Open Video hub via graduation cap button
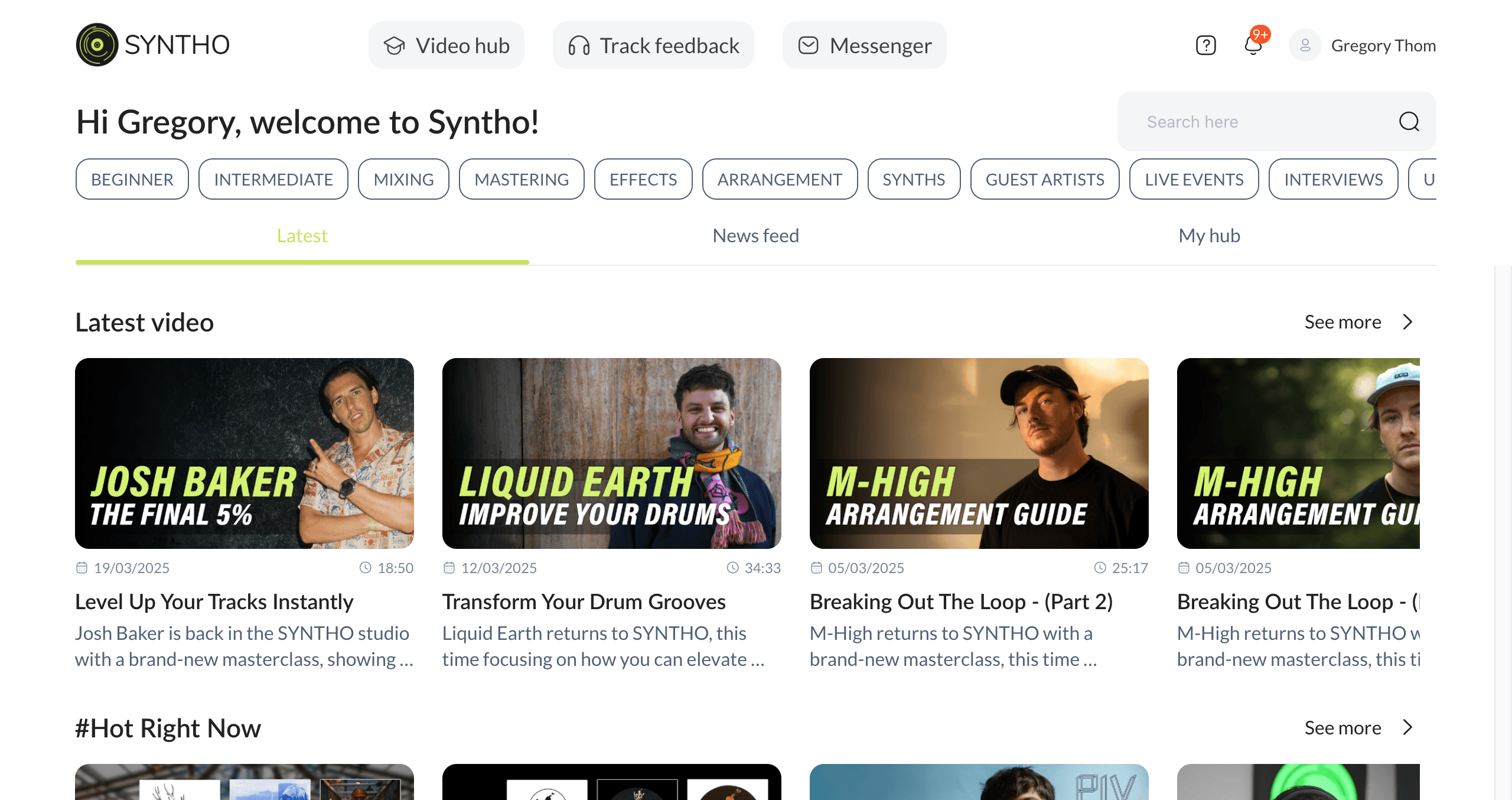Image resolution: width=1512 pixels, height=800 pixels. 447,45
